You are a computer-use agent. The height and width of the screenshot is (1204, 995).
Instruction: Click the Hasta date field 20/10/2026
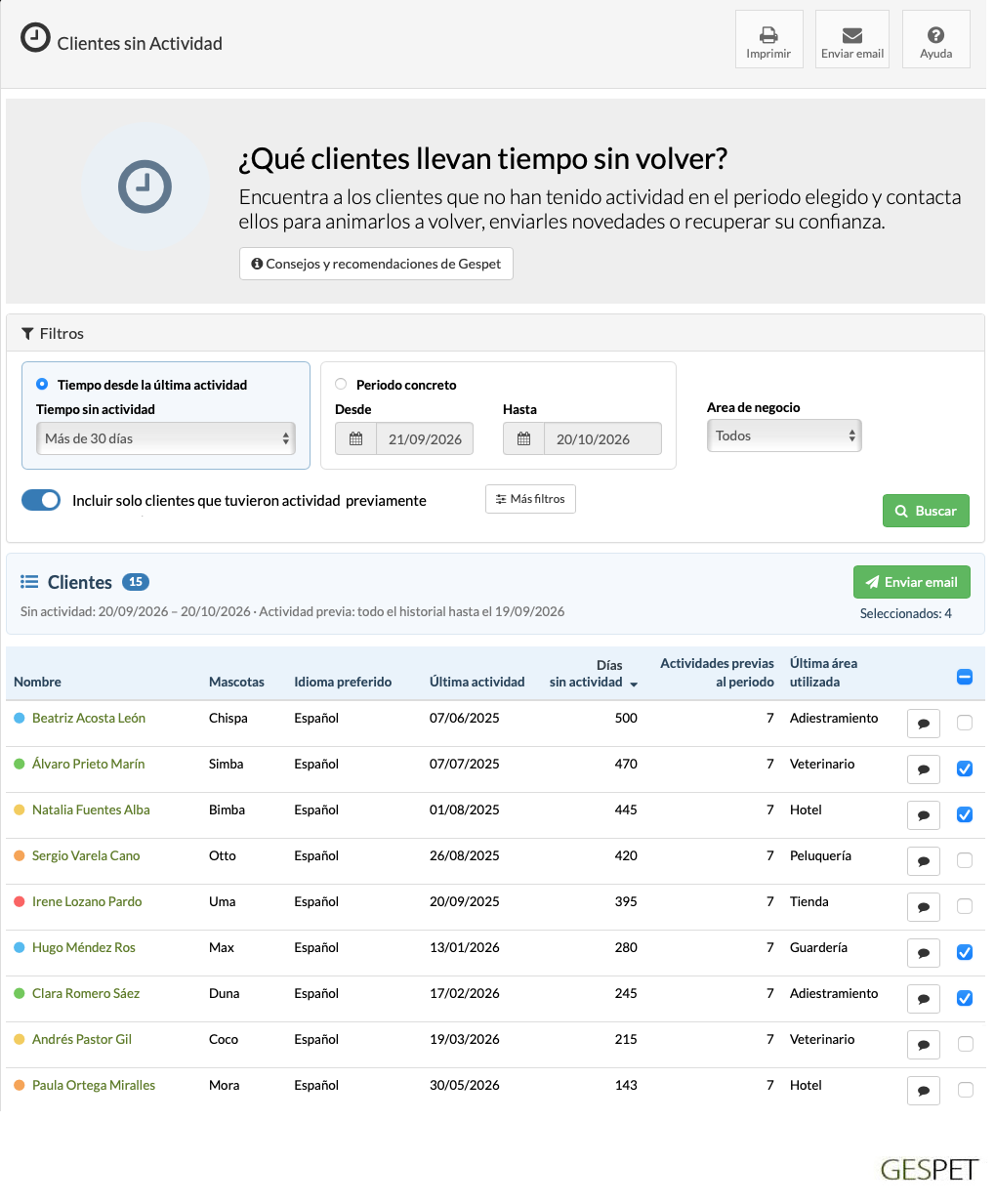point(602,439)
